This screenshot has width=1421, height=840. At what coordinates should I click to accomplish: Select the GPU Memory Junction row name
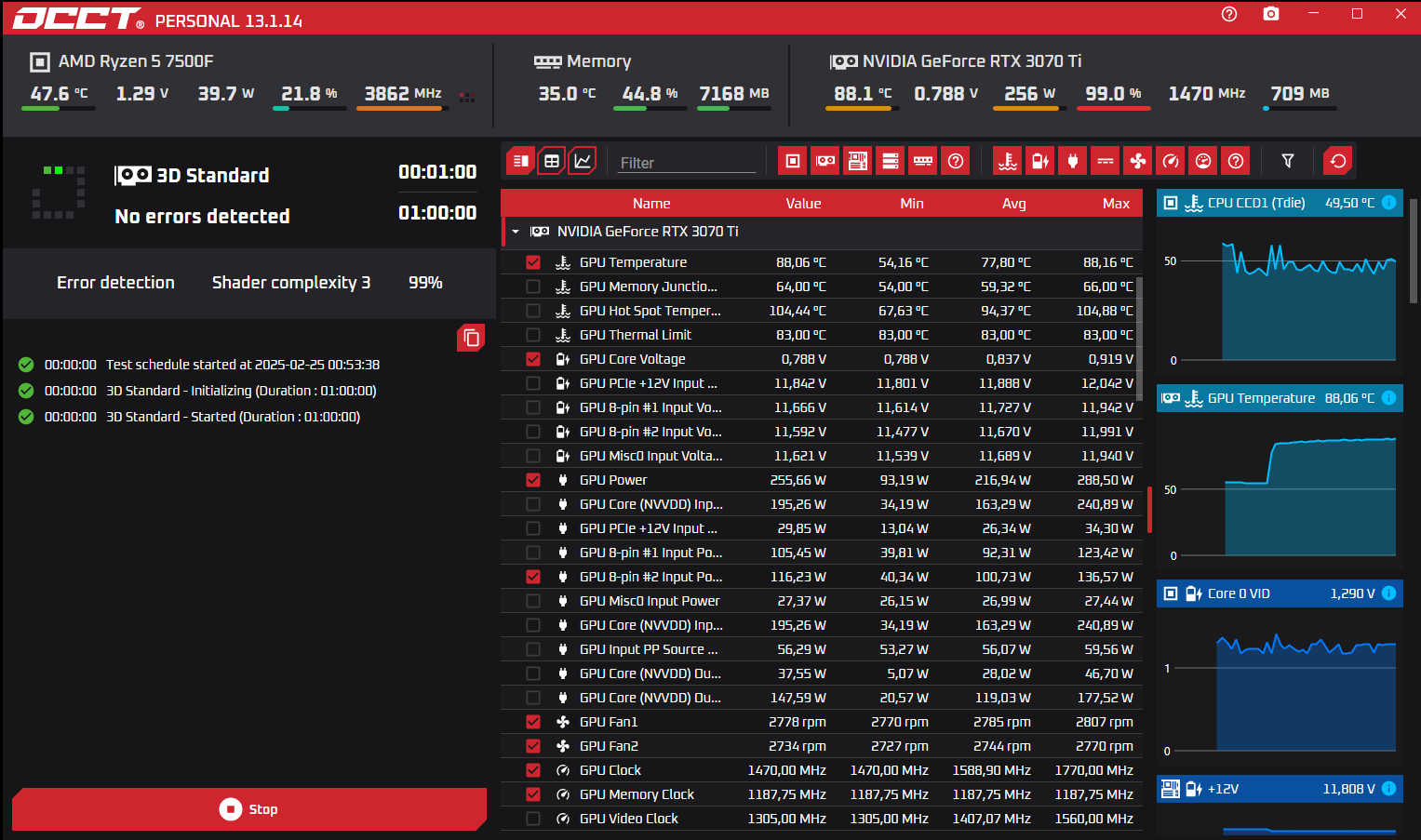click(649, 287)
